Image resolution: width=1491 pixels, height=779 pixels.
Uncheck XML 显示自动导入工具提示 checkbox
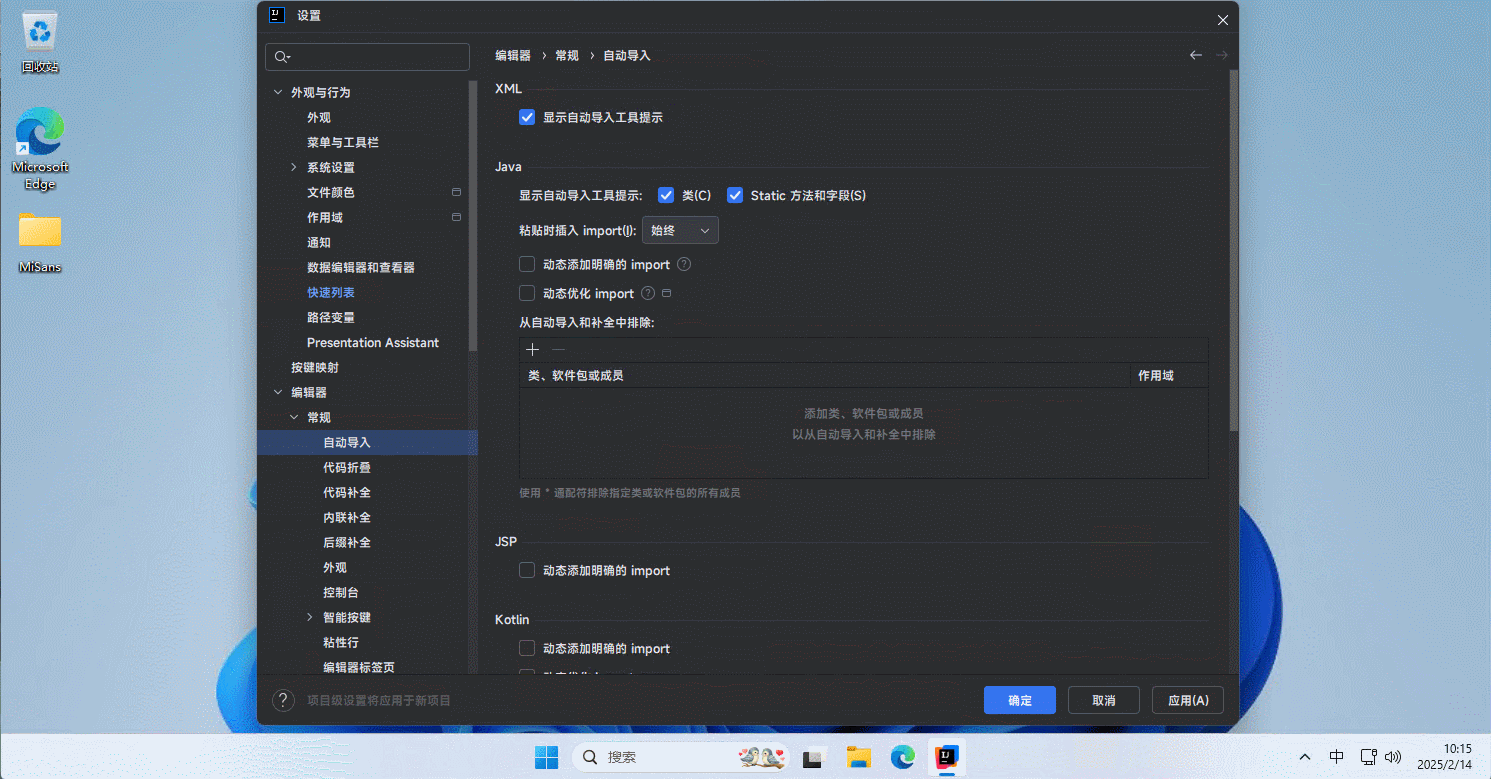click(x=528, y=118)
